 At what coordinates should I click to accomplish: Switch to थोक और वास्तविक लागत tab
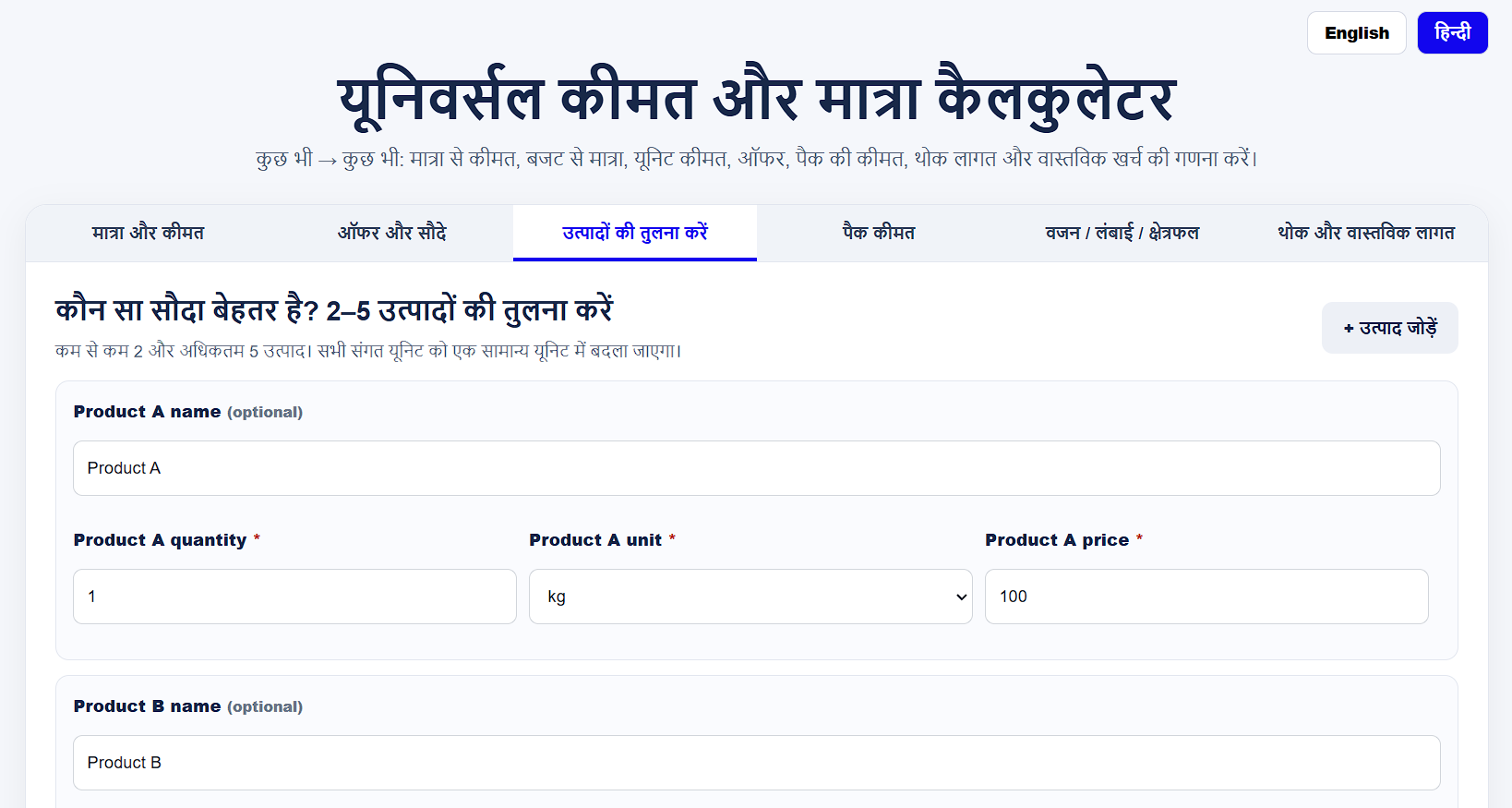1366,233
